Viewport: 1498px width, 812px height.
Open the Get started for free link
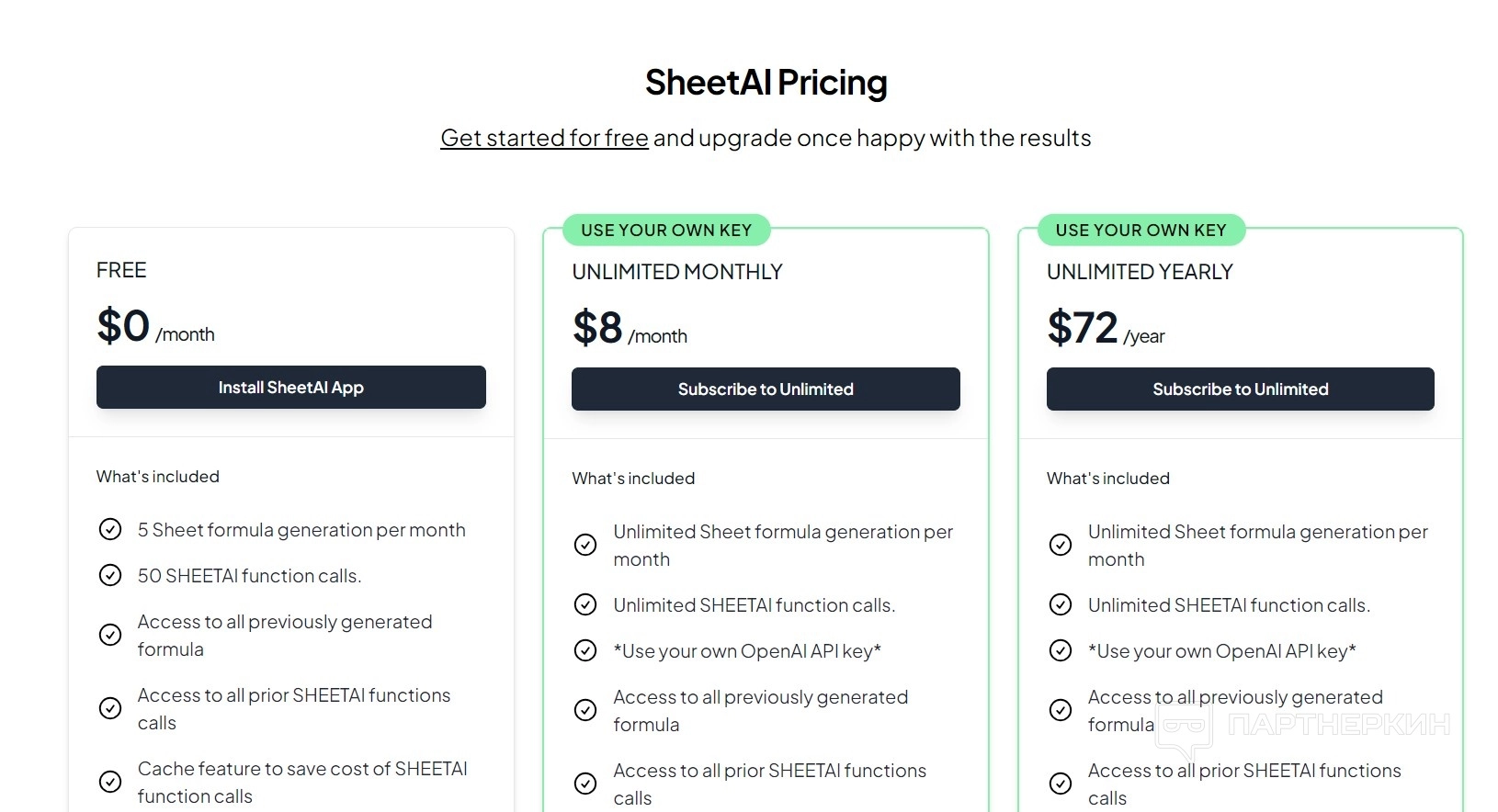tap(544, 138)
